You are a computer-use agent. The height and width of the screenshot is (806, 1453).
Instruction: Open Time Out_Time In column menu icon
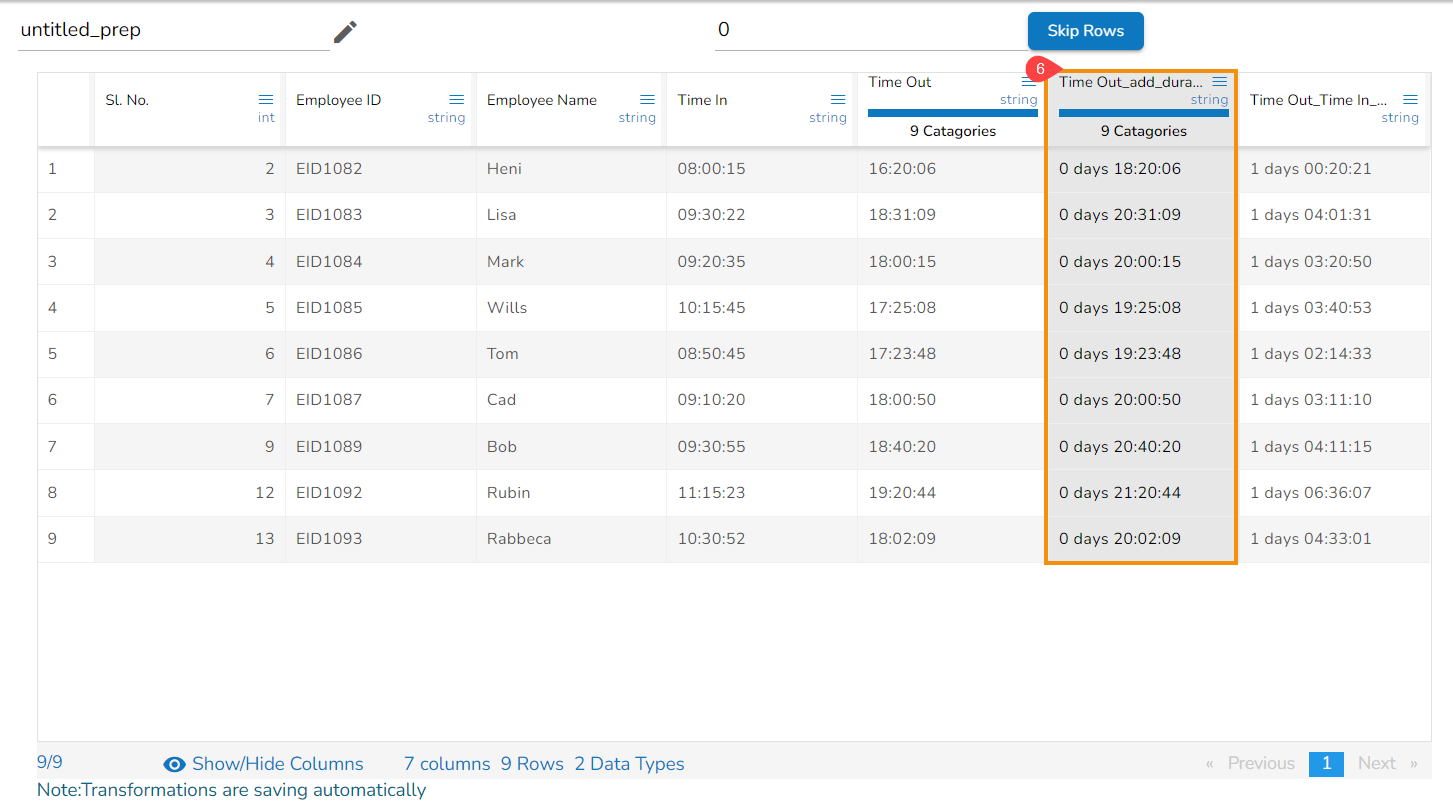(x=1410, y=99)
